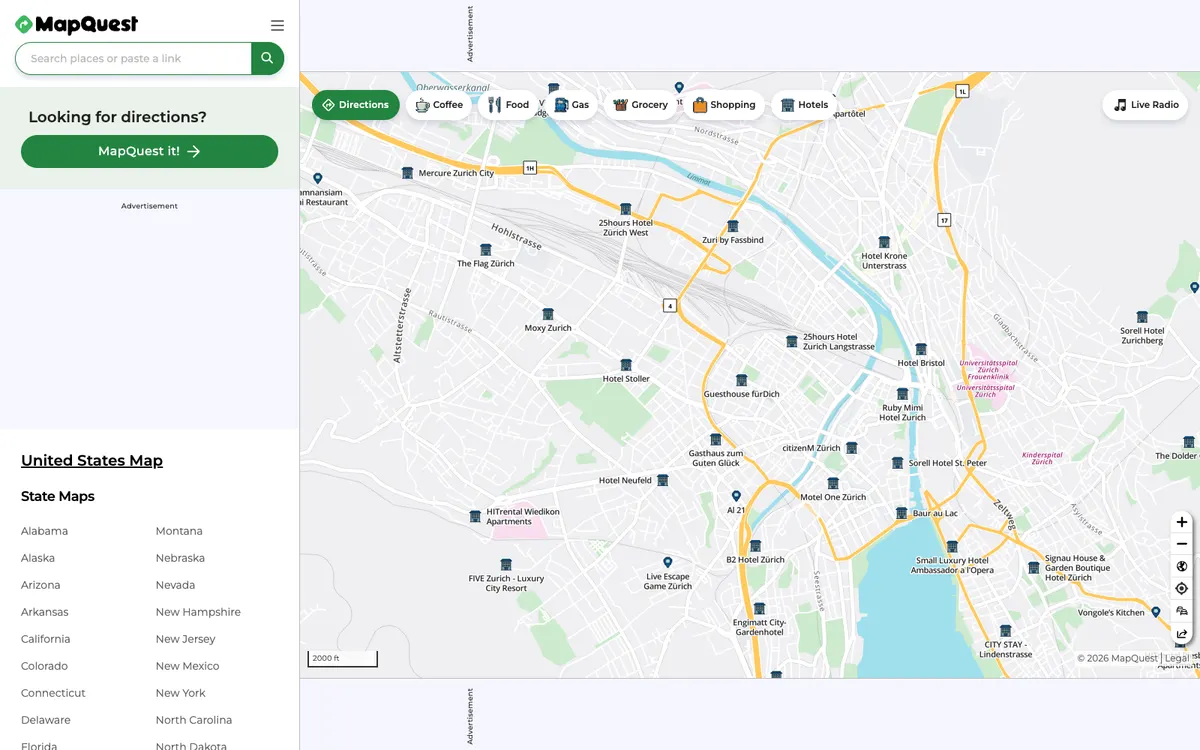
Task: Click the Al 21 location pin
Action: click(736, 496)
